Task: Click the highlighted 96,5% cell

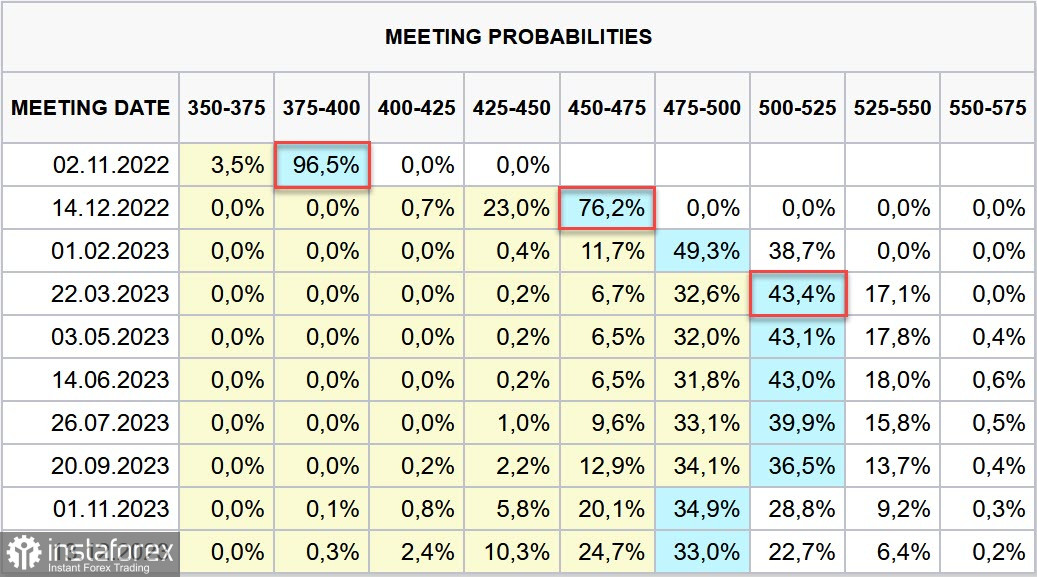Action: (x=323, y=165)
